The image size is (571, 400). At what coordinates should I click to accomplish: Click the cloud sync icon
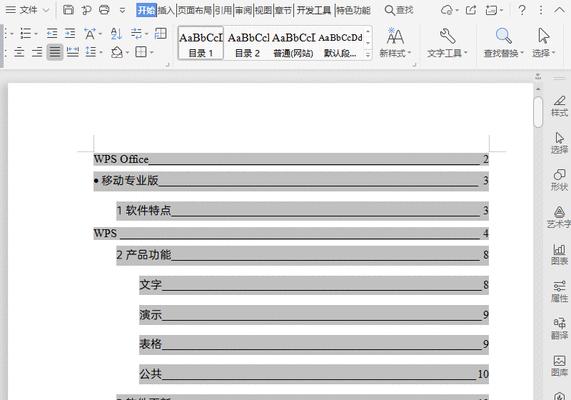(447, 10)
